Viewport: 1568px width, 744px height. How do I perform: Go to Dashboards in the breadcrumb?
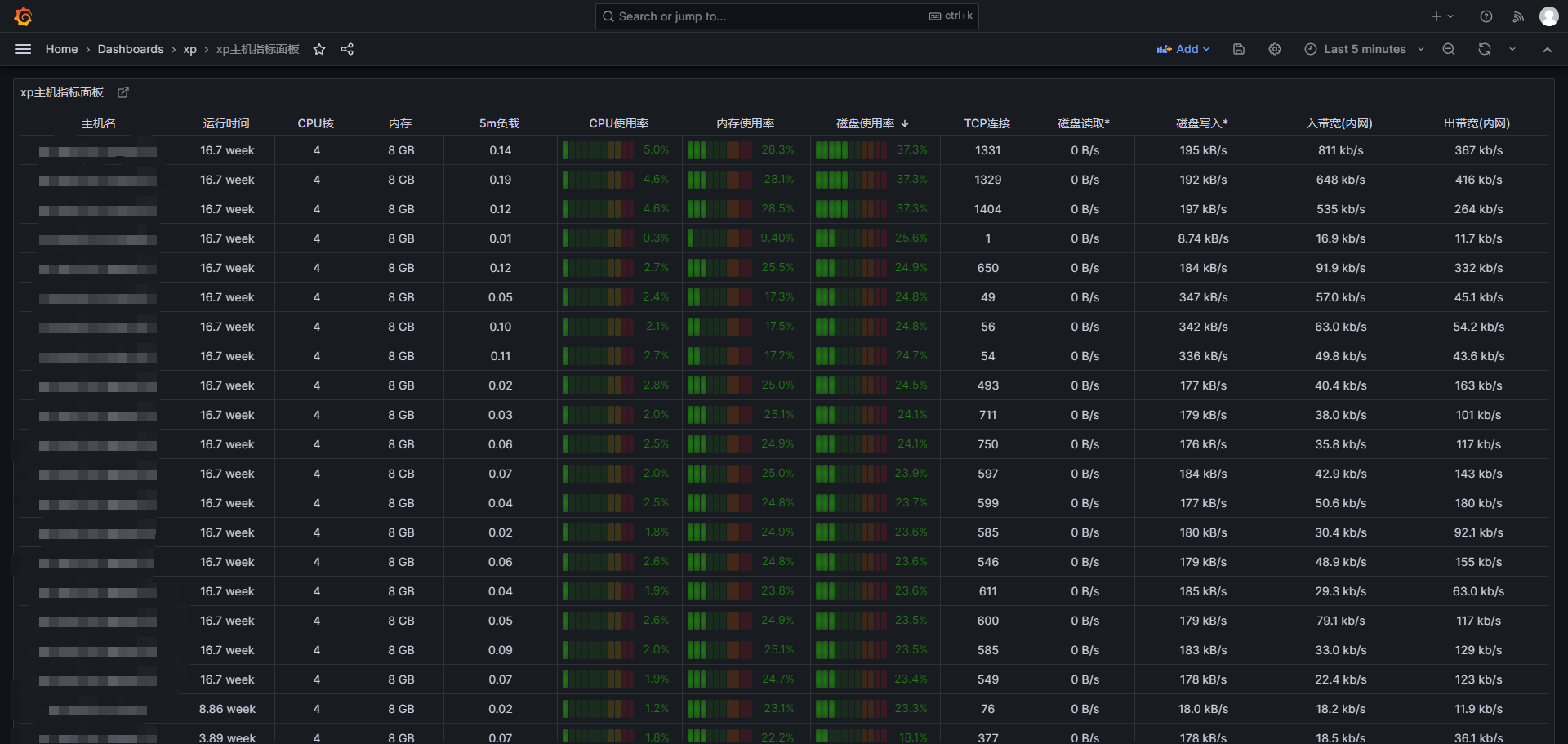click(131, 49)
